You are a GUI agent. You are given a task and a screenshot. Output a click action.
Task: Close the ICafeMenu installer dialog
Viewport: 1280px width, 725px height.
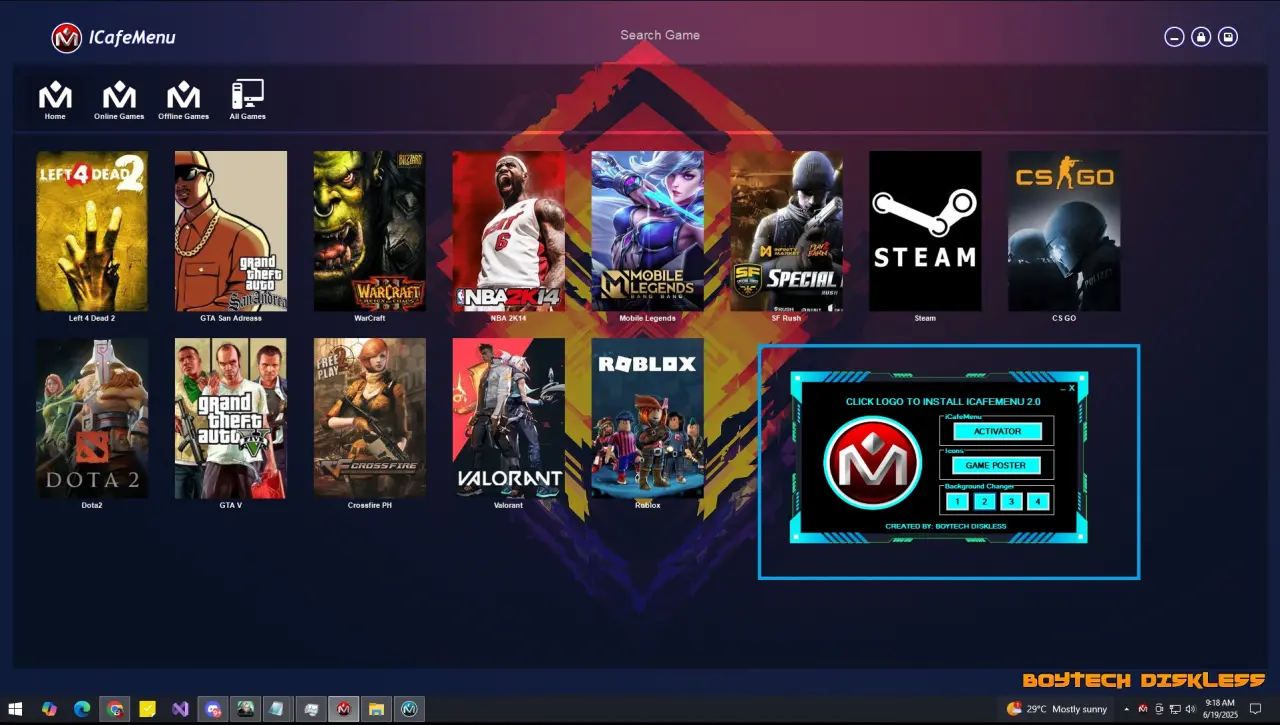pos(1072,388)
